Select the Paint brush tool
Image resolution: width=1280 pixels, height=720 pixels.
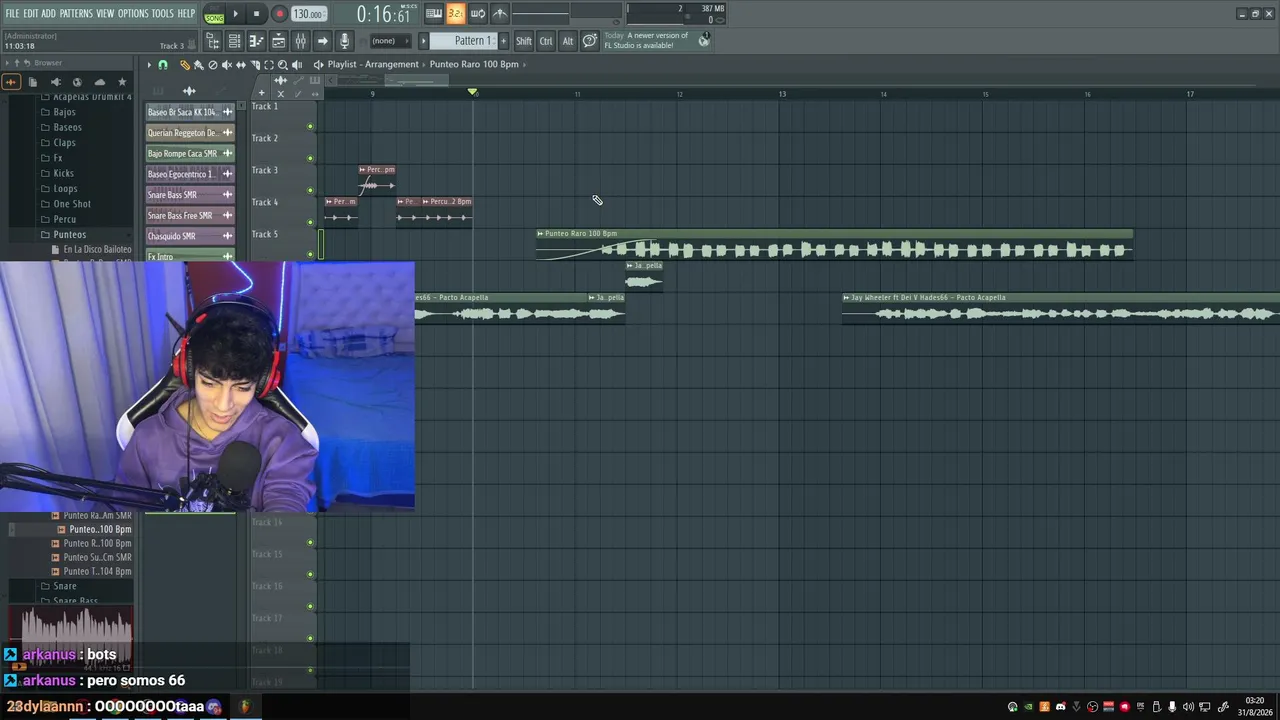click(198, 65)
